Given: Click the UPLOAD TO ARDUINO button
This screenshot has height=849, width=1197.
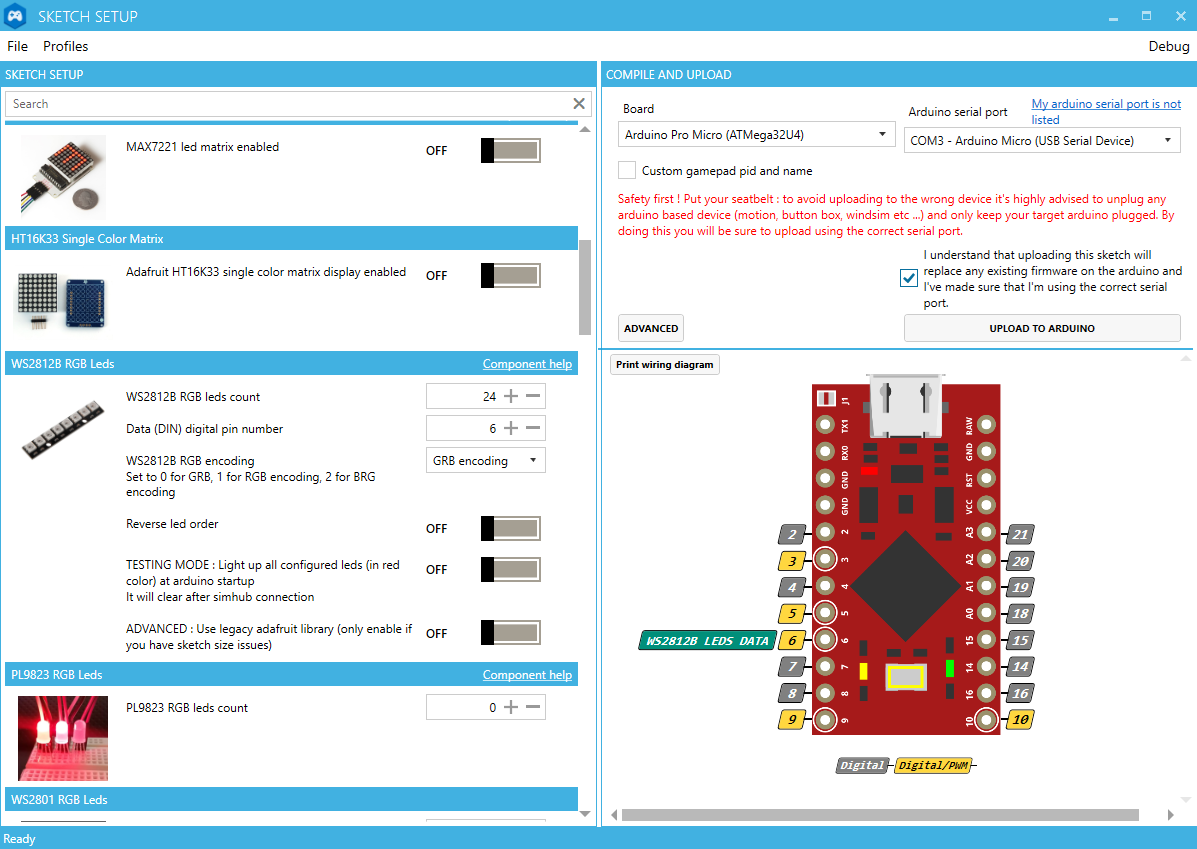Looking at the screenshot, I should coord(1042,328).
